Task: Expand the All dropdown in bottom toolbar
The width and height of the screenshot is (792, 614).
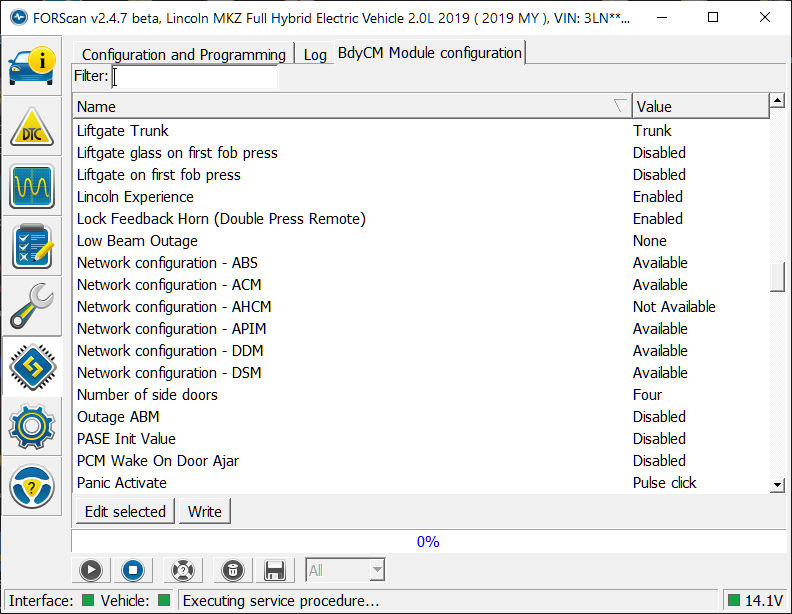Action: tap(345, 570)
